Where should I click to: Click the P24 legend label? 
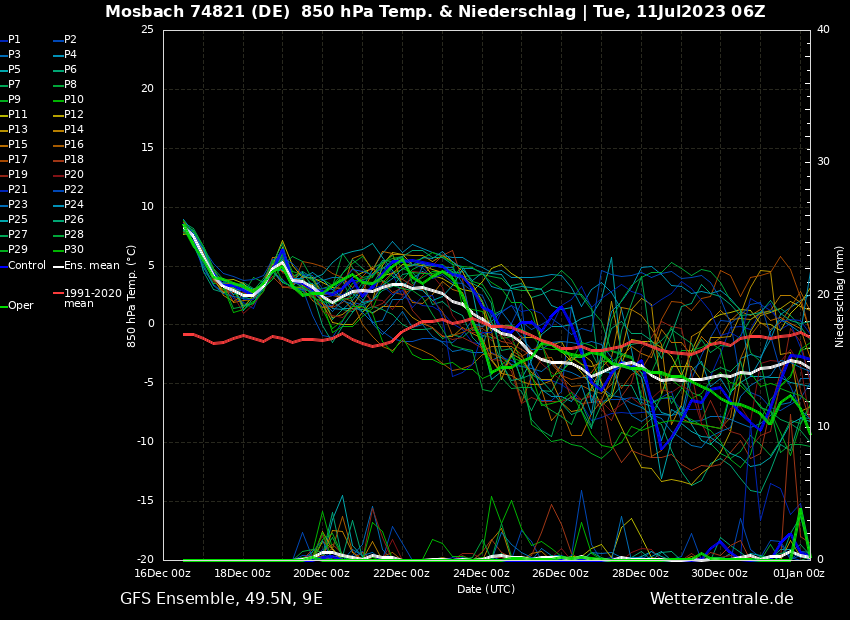(x=74, y=205)
